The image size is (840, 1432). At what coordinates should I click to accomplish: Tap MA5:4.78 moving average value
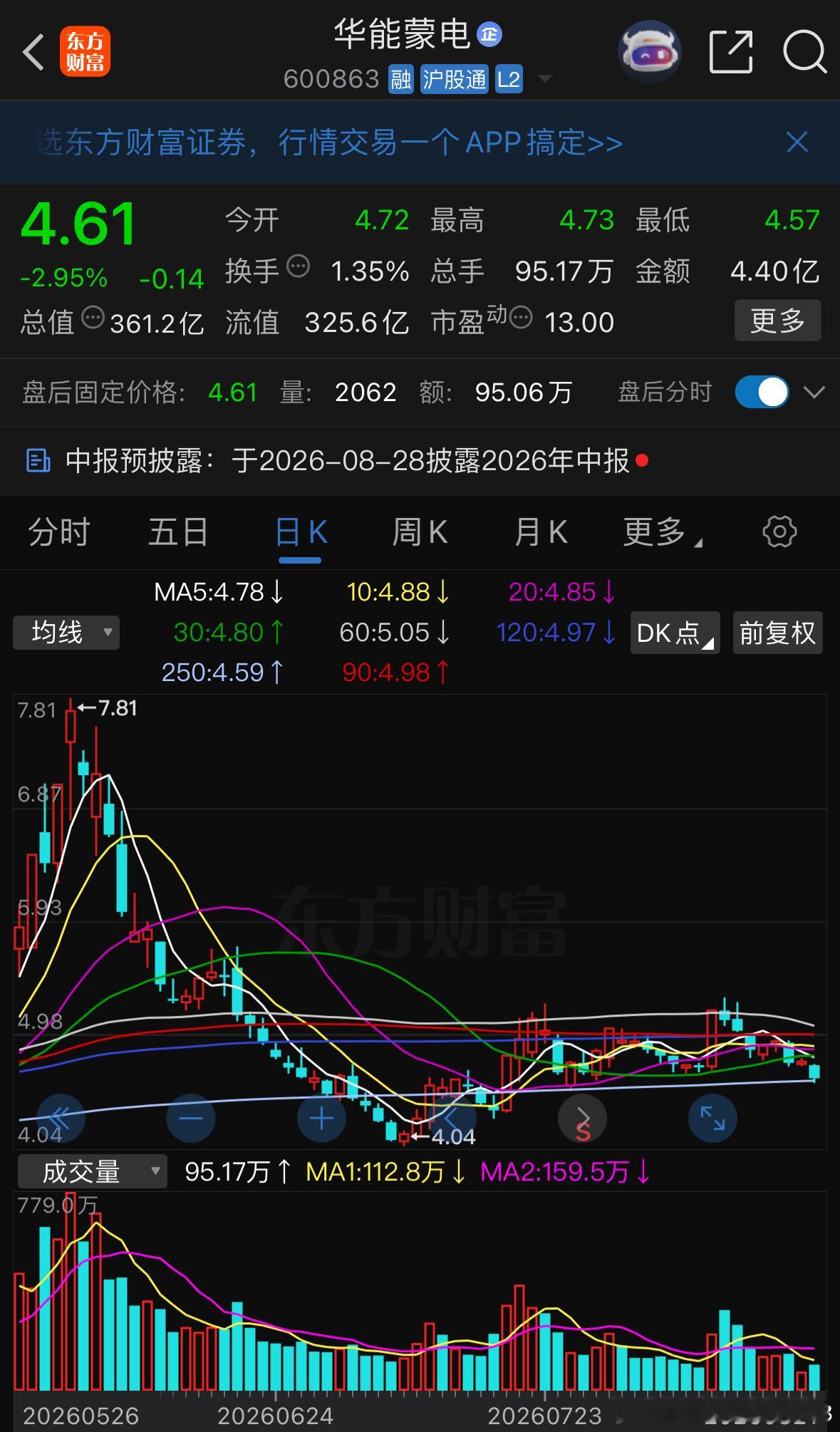[x=219, y=592]
